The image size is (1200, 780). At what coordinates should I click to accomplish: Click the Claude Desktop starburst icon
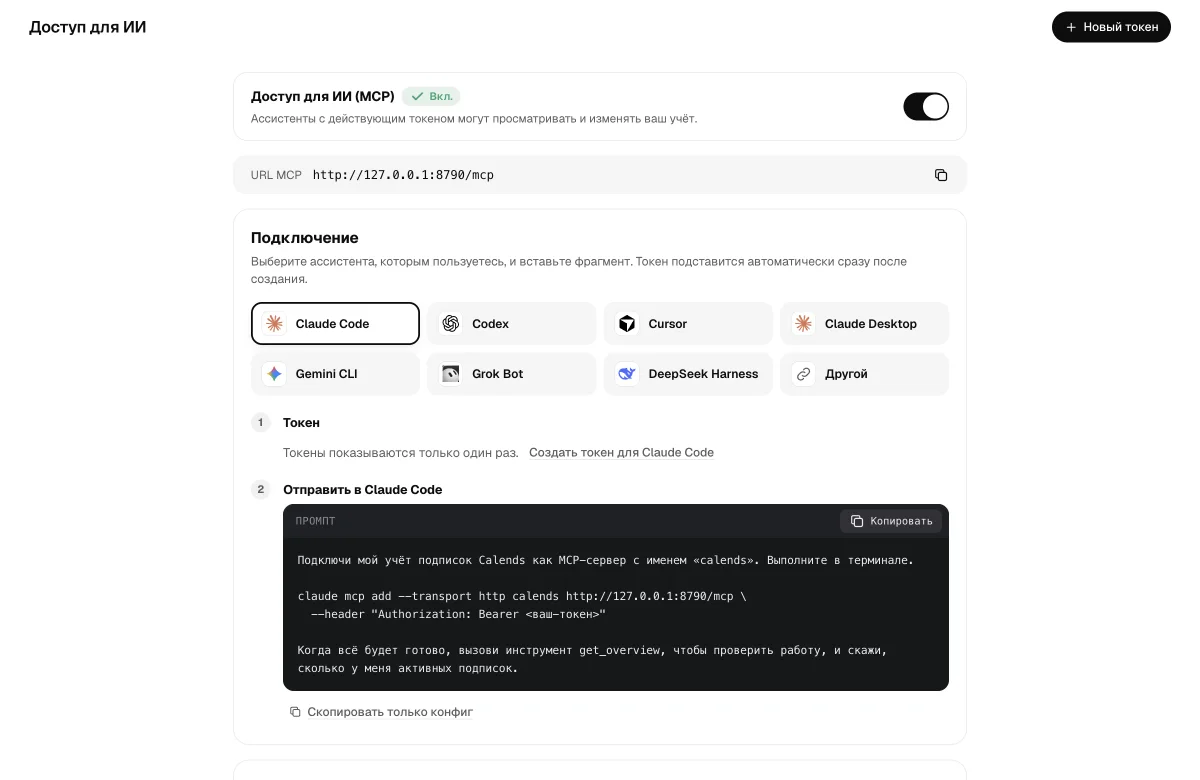[x=803, y=324]
